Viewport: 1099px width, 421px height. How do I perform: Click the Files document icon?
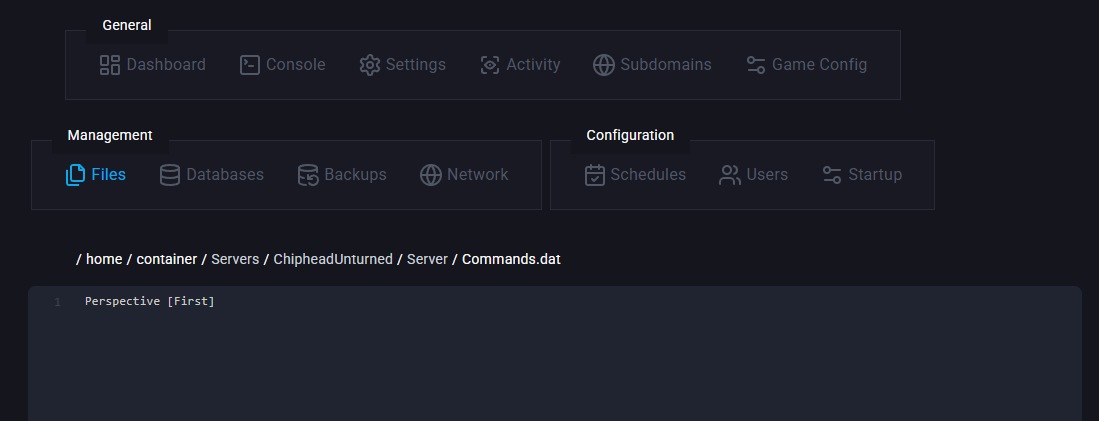click(75, 175)
